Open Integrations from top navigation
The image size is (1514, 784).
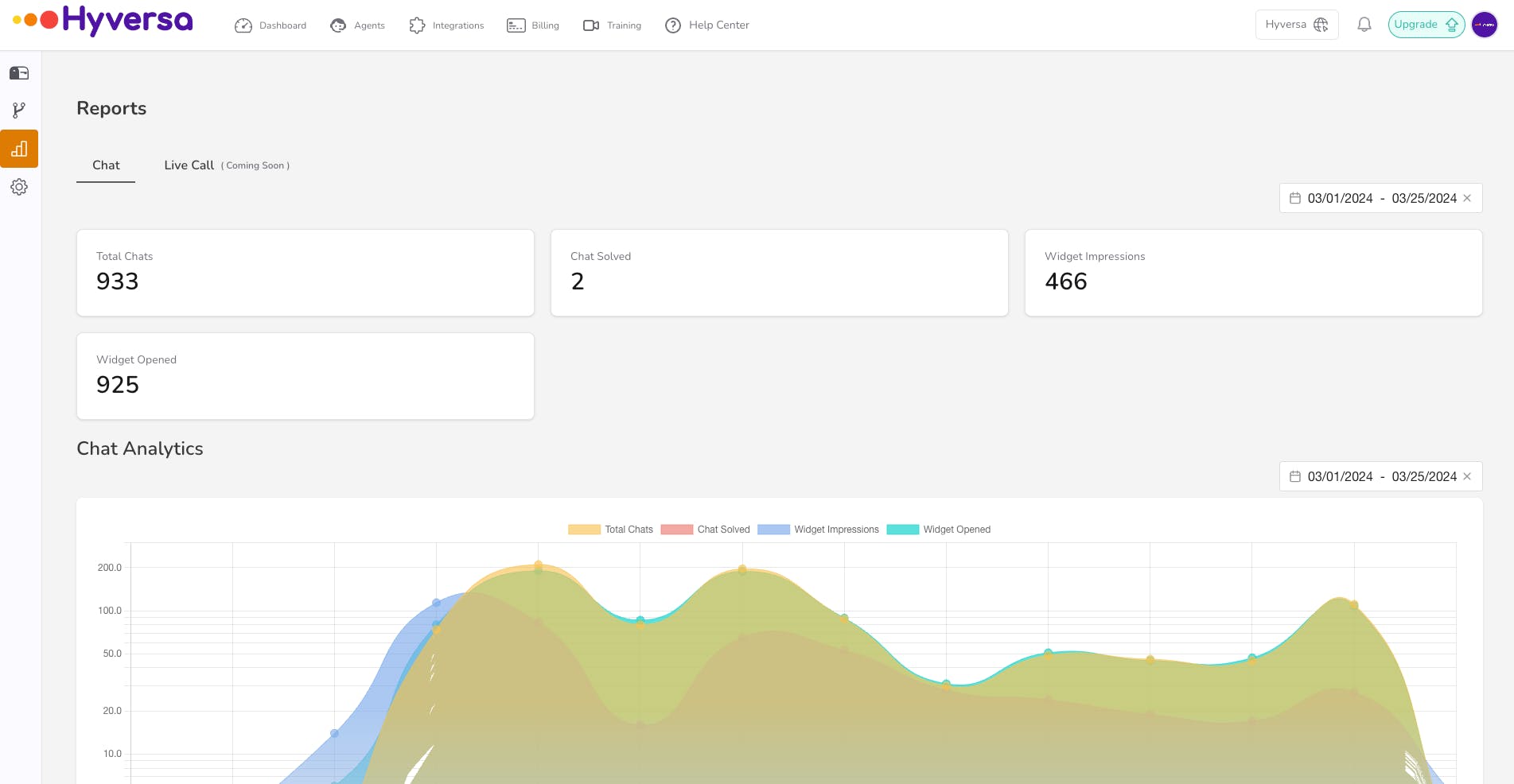(x=446, y=25)
